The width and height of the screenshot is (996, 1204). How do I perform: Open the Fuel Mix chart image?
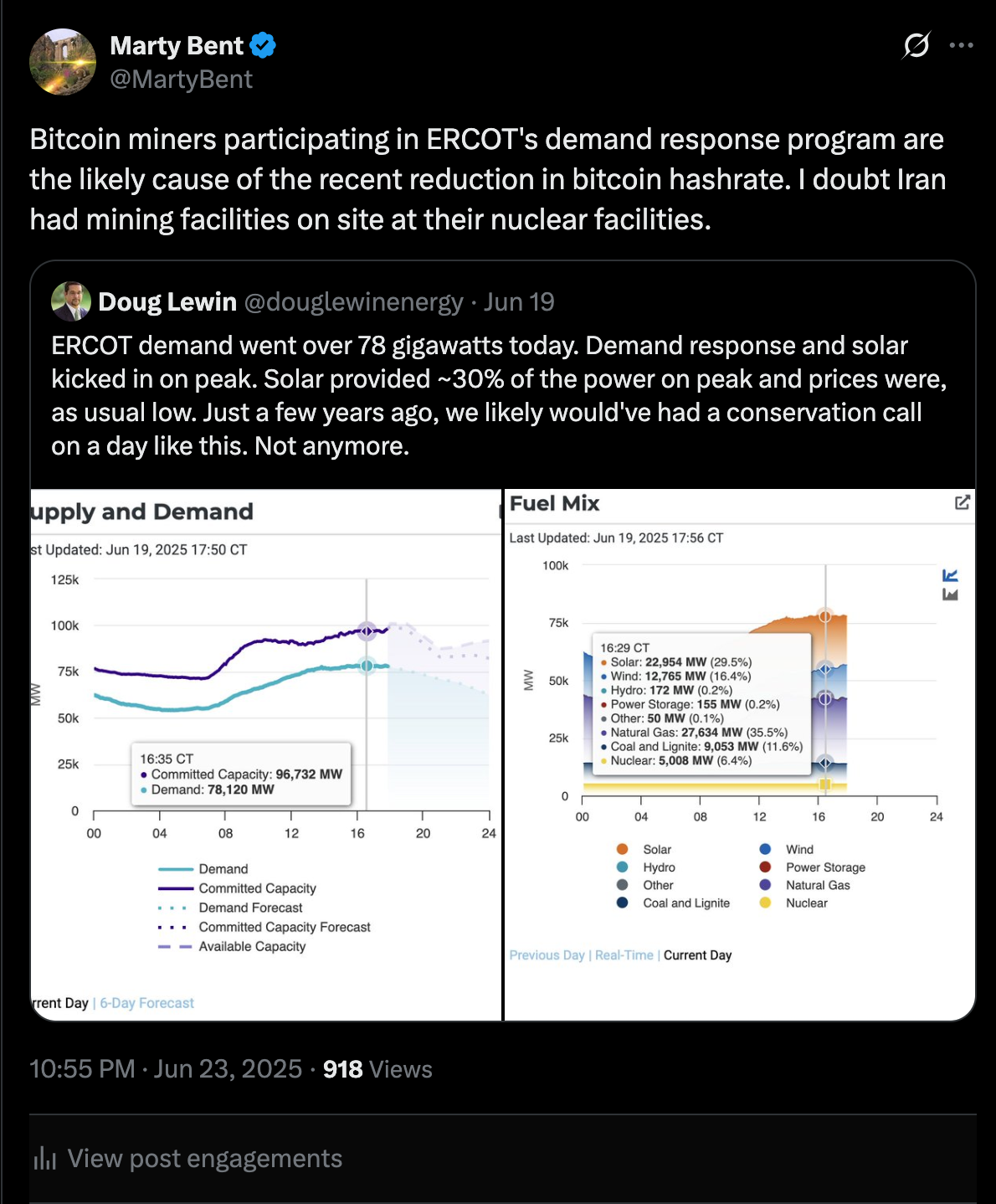click(x=740, y=754)
